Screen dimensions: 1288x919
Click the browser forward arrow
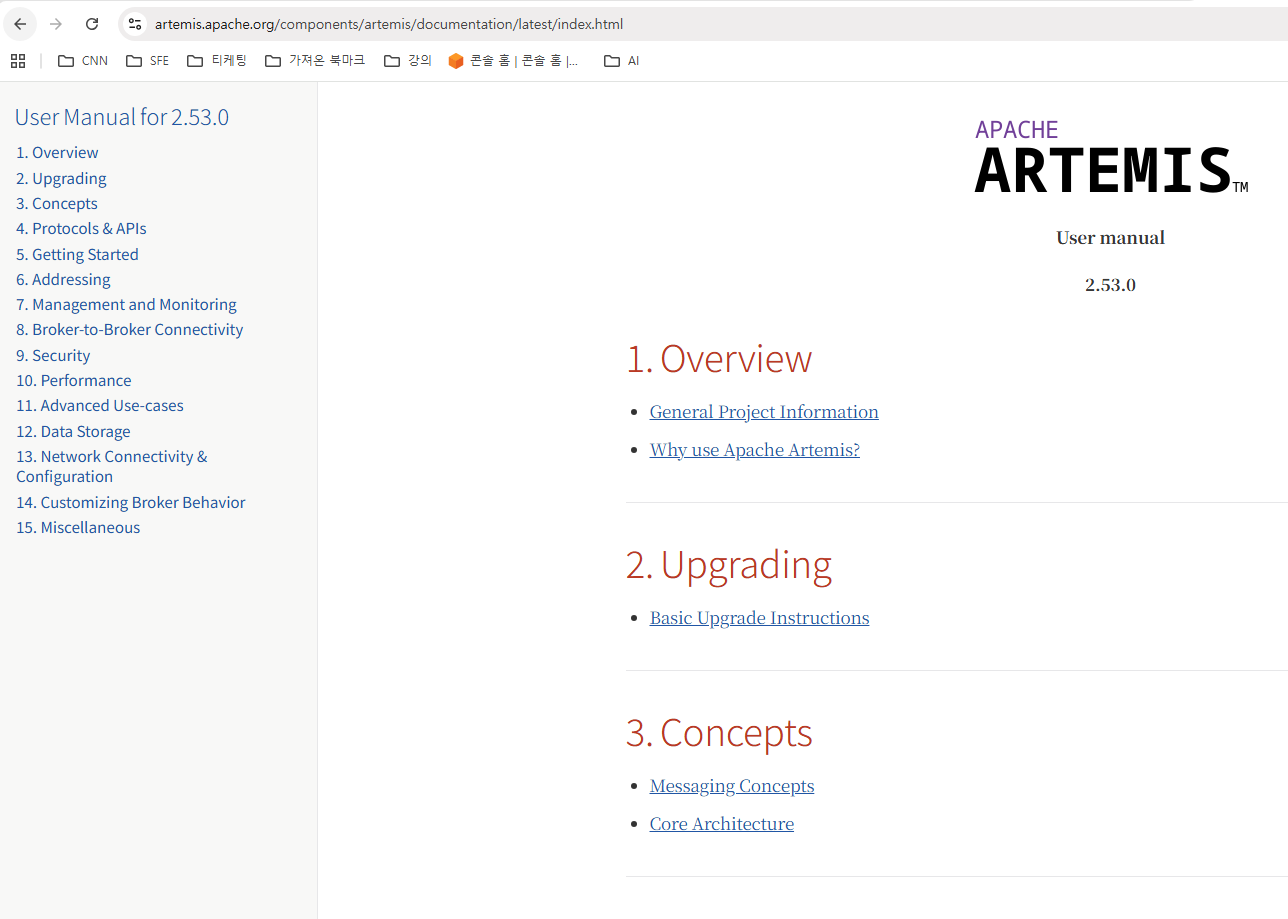[56, 24]
